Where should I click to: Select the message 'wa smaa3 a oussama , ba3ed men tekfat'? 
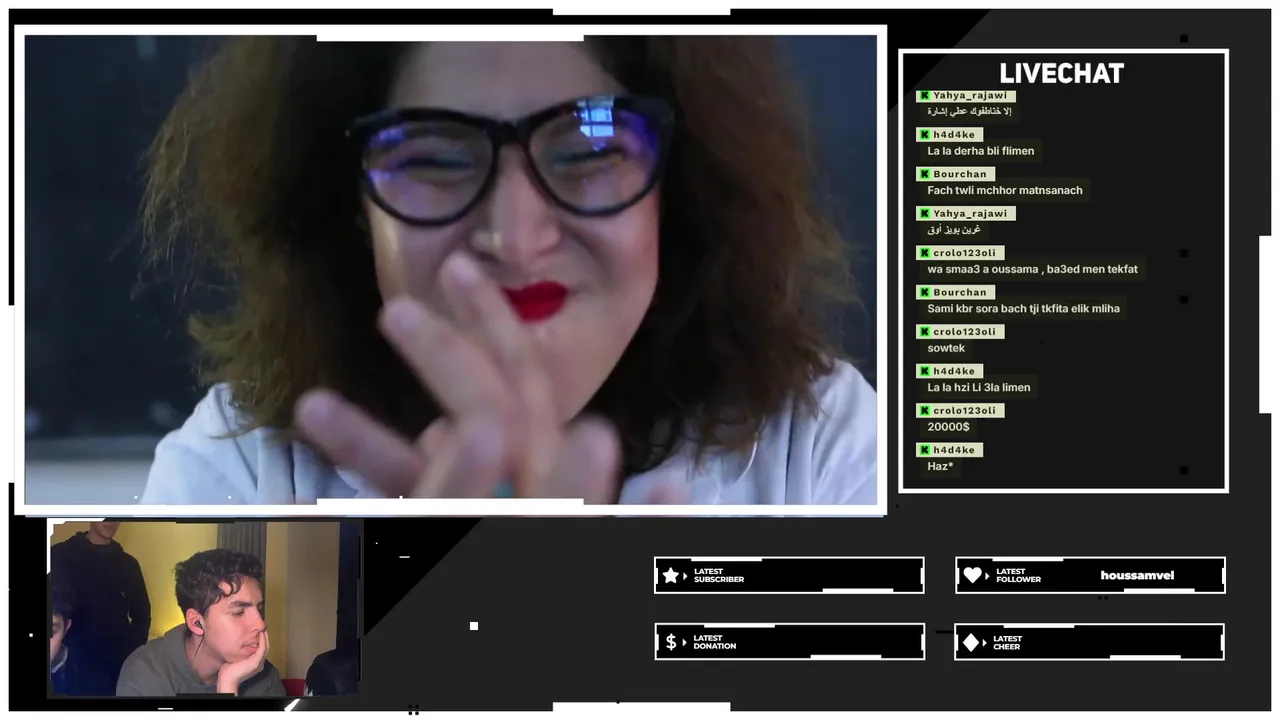(x=1032, y=269)
